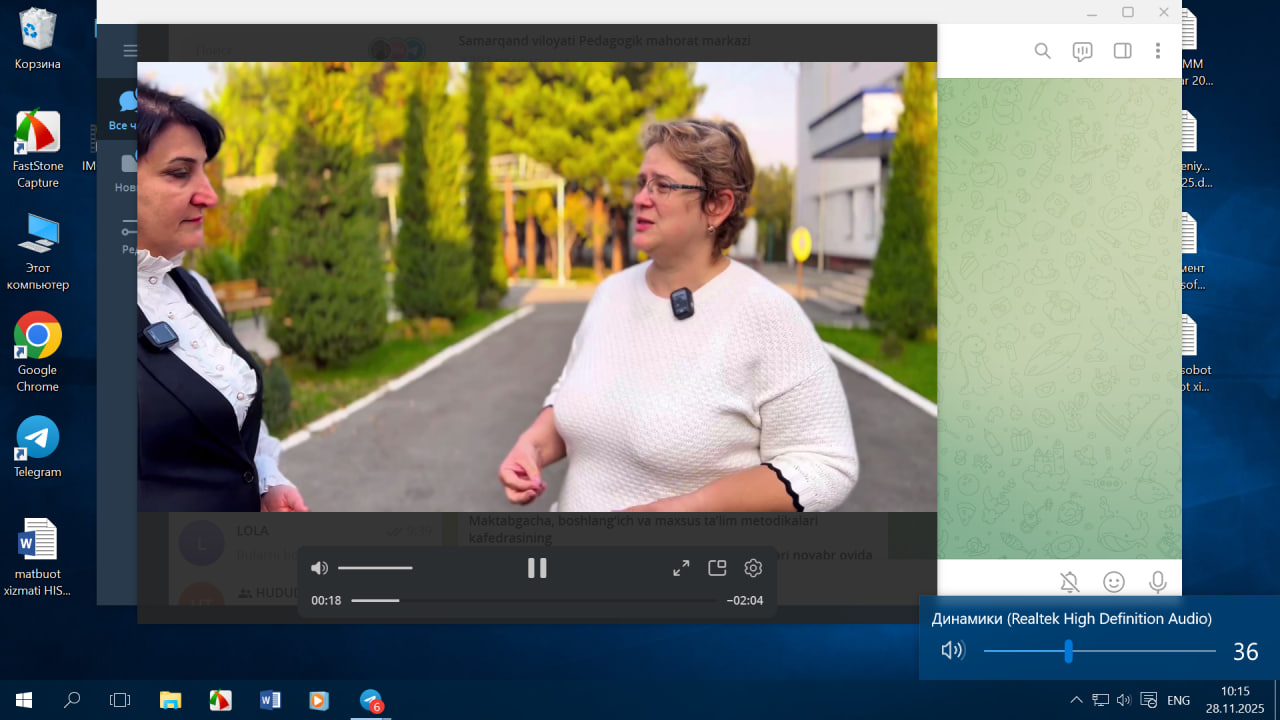This screenshot has height=720, width=1280.
Task: Open Telegram from the taskbar
Action: [x=371, y=700]
